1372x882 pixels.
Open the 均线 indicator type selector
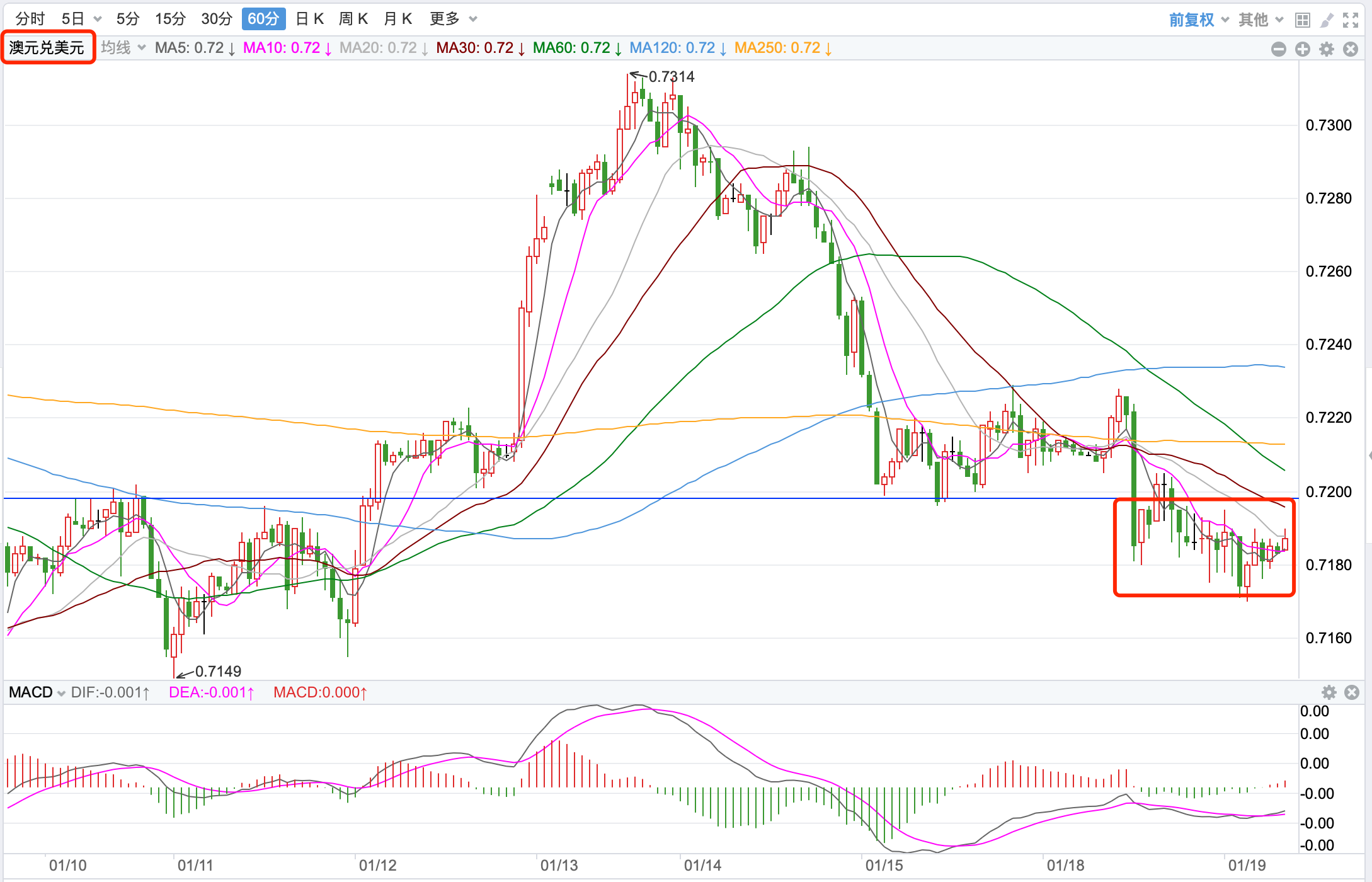coord(123,48)
